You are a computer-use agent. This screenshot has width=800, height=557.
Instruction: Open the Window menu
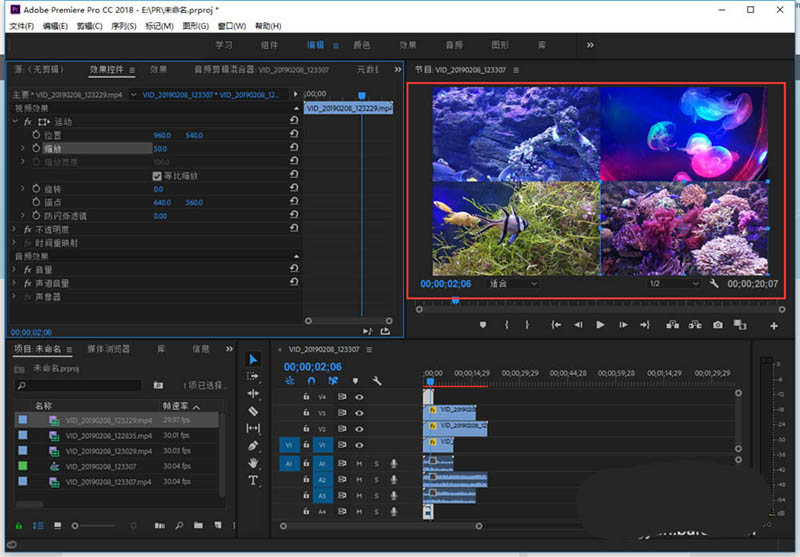232,26
